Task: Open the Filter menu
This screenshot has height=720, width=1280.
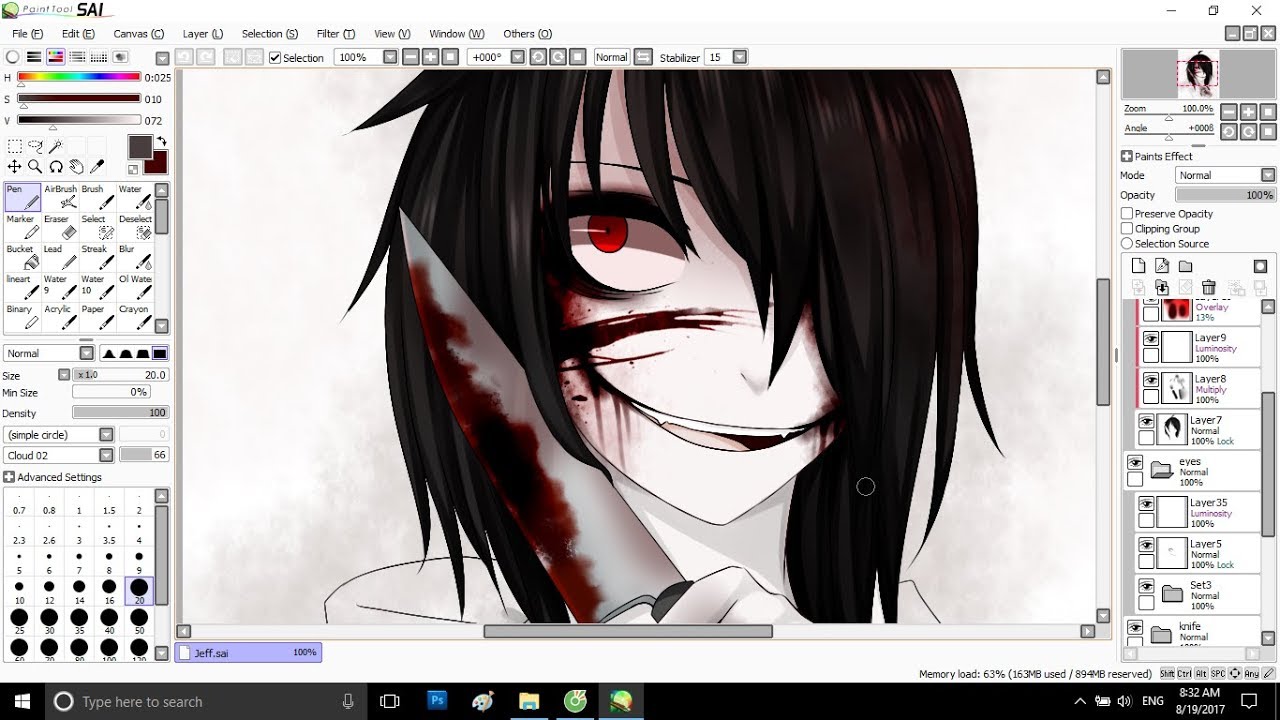Action: click(334, 34)
